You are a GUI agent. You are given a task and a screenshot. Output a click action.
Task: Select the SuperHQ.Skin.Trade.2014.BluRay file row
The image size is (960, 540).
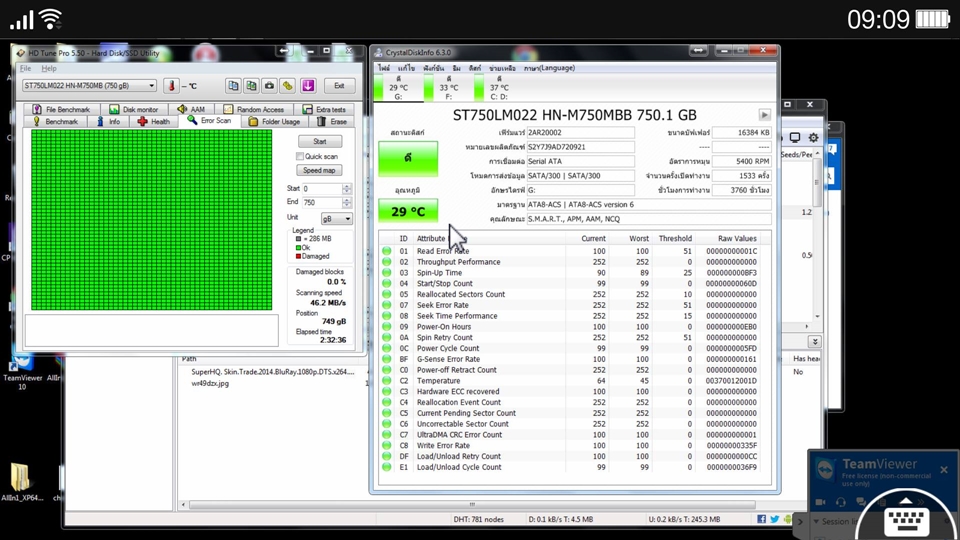coord(273,372)
